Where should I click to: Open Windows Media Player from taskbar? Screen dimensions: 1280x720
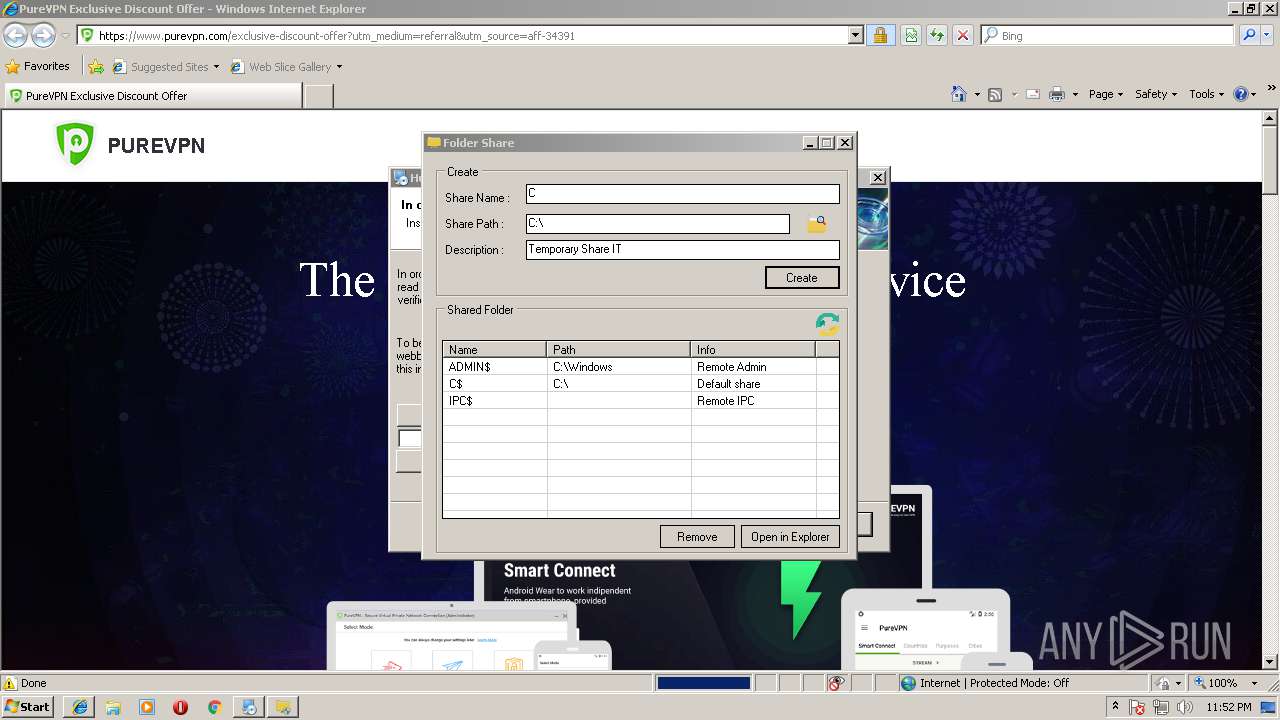pyautogui.click(x=147, y=707)
